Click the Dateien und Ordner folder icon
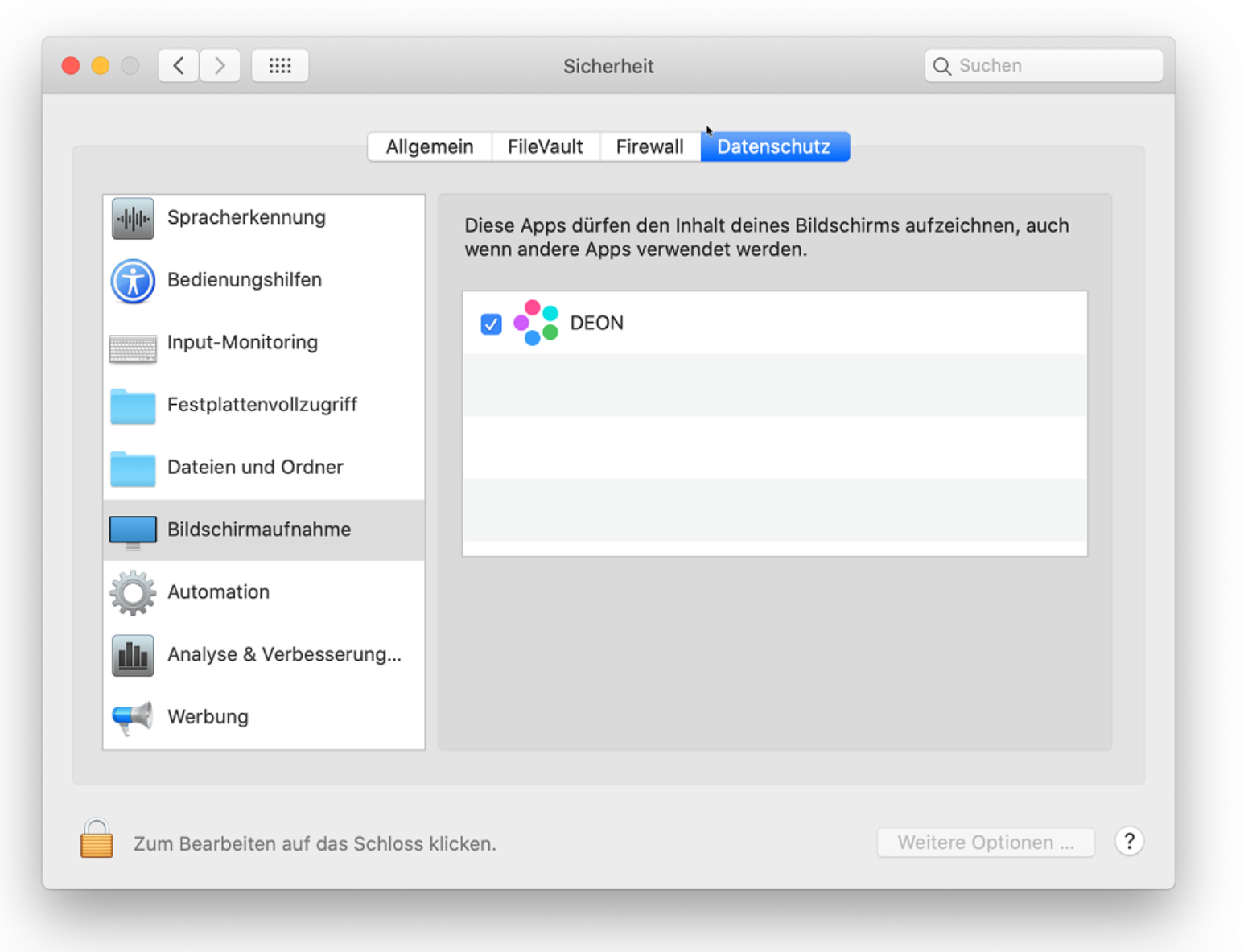 coord(133,468)
